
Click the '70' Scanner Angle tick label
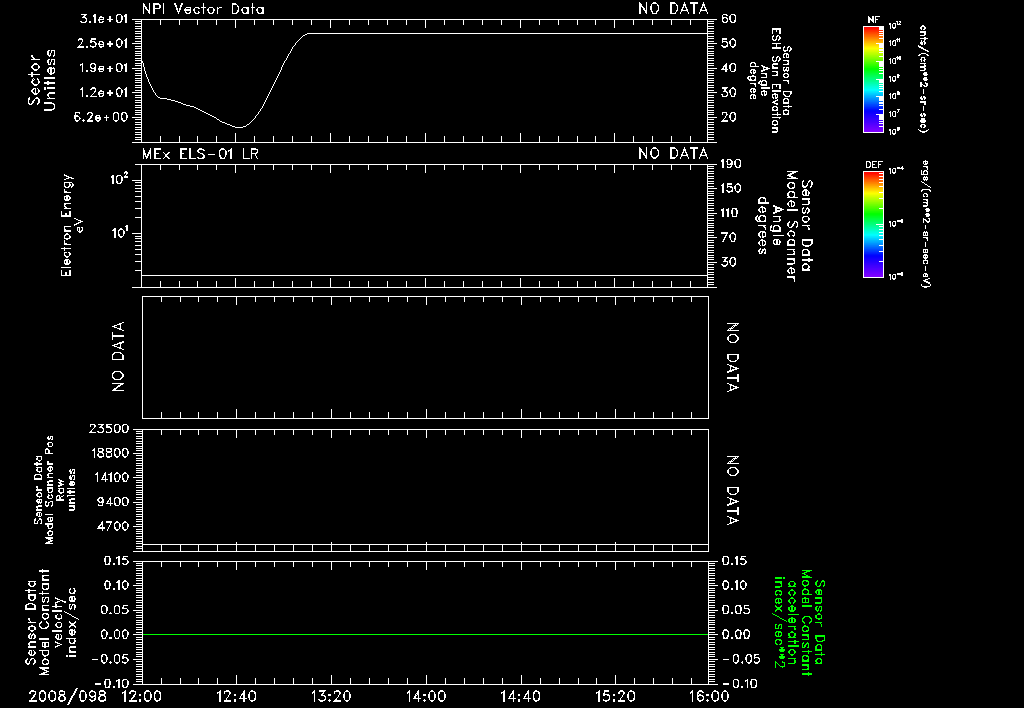click(x=729, y=237)
